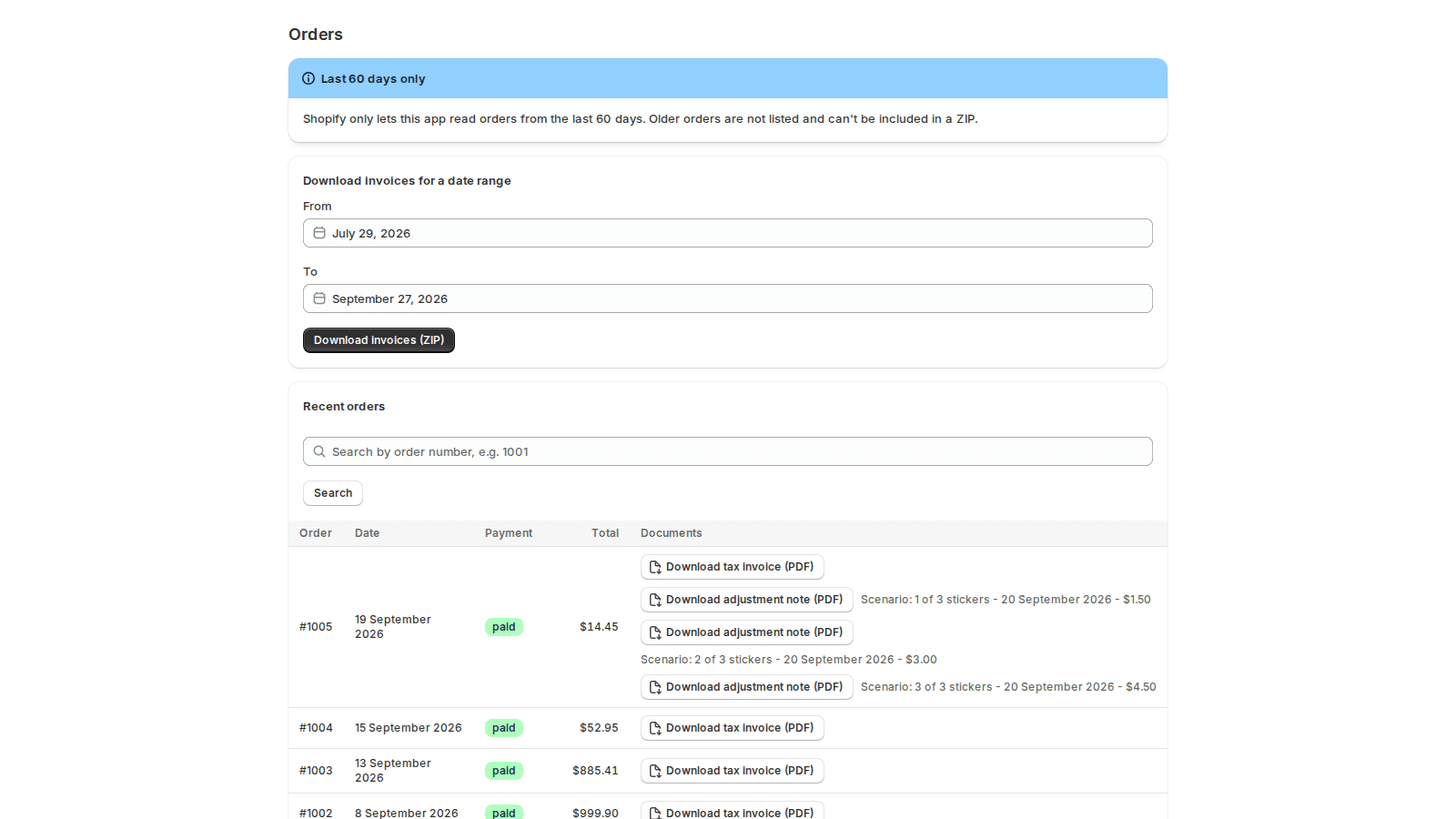Focus the search by order number field

(x=728, y=451)
